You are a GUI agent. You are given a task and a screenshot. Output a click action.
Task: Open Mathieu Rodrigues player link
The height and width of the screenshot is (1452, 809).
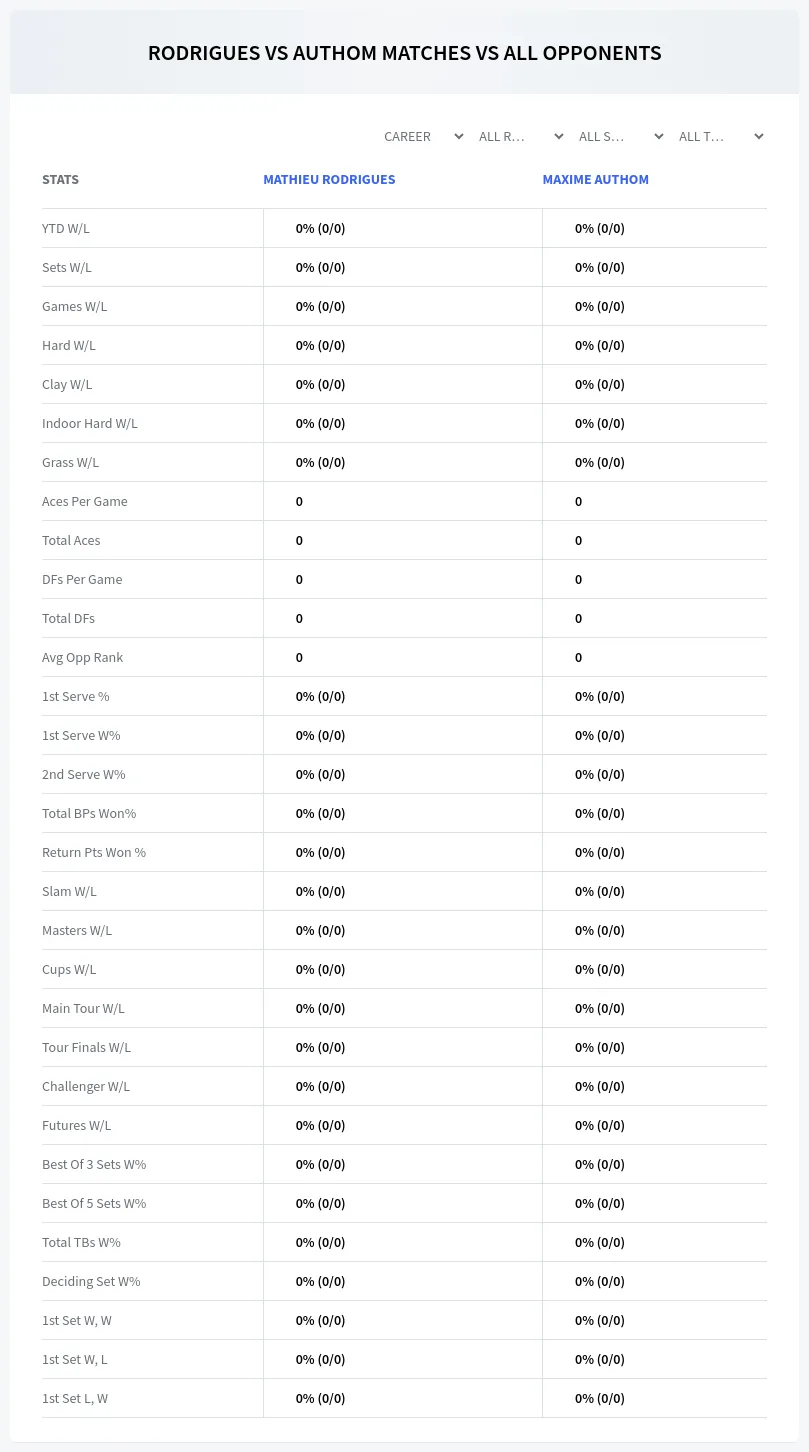tap(329, 180)
